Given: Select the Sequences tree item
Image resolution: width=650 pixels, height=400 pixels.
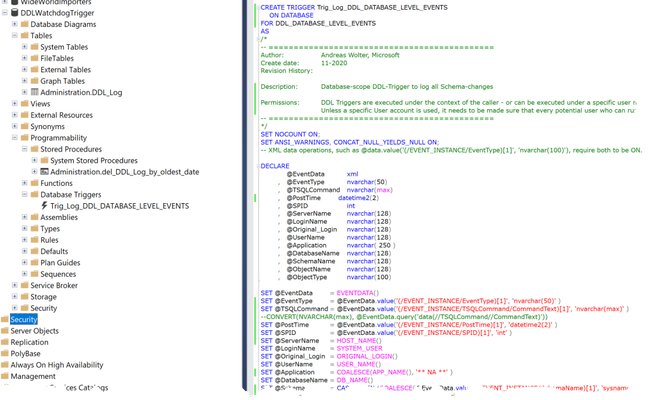Looking at the screenshot, I should click(58, 274).
